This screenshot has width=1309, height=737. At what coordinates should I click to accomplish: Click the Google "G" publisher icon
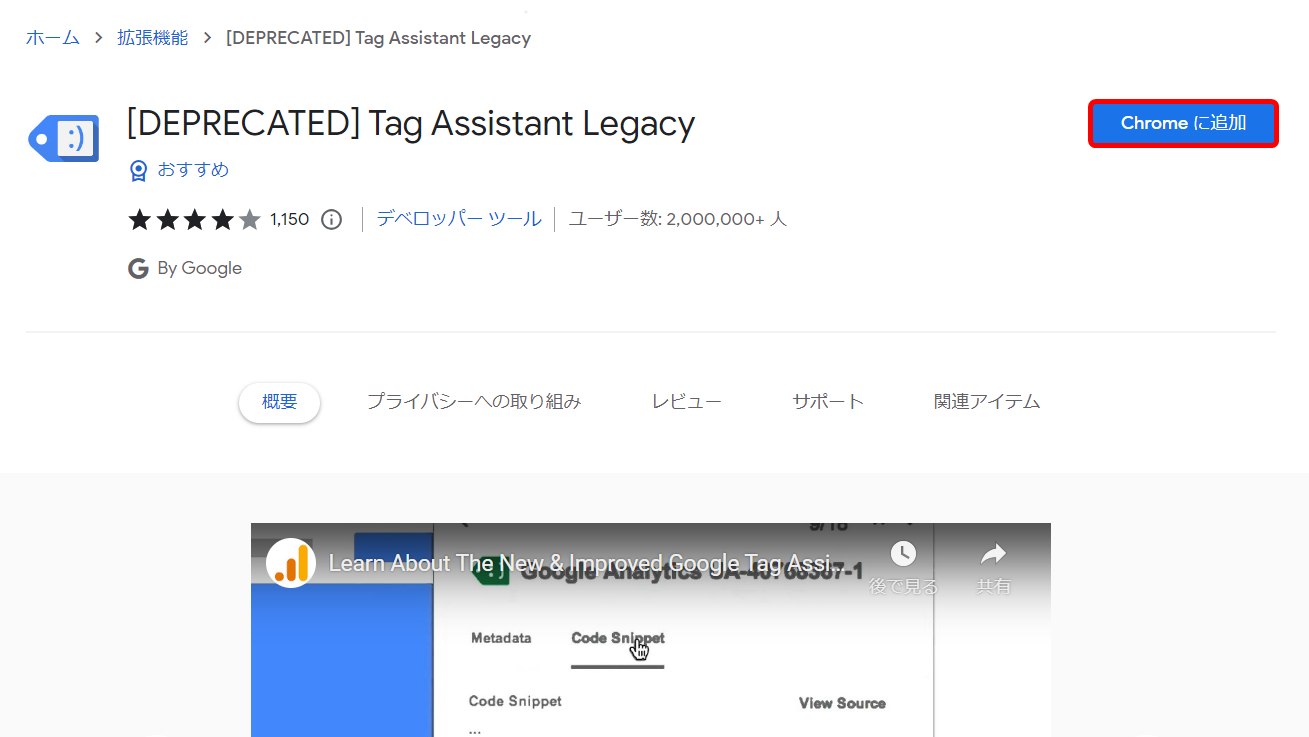tap(138, 268)
